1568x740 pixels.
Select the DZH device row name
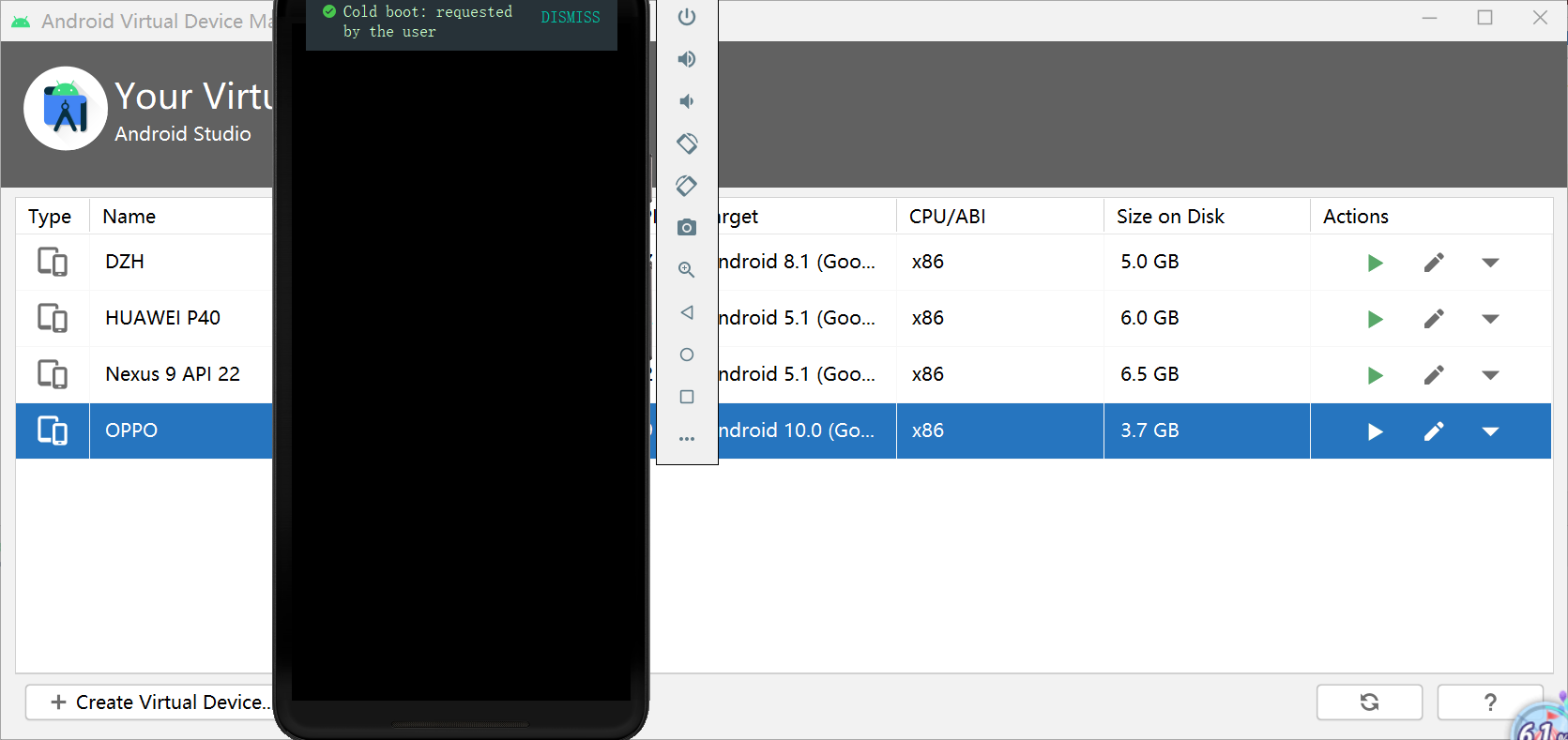click(x=125, y=262)
